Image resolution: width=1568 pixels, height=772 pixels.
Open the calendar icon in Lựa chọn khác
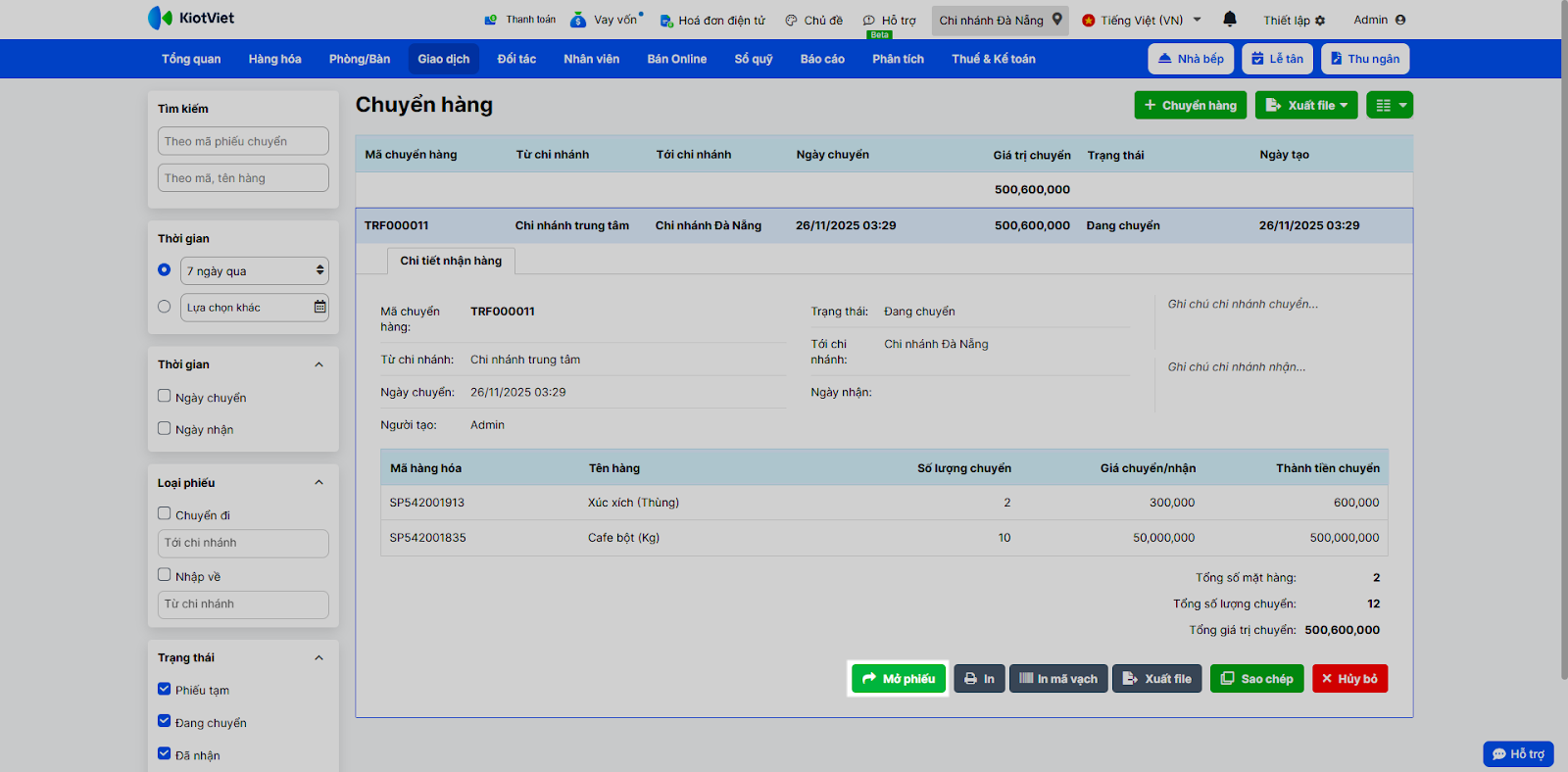tap(319, 307)
